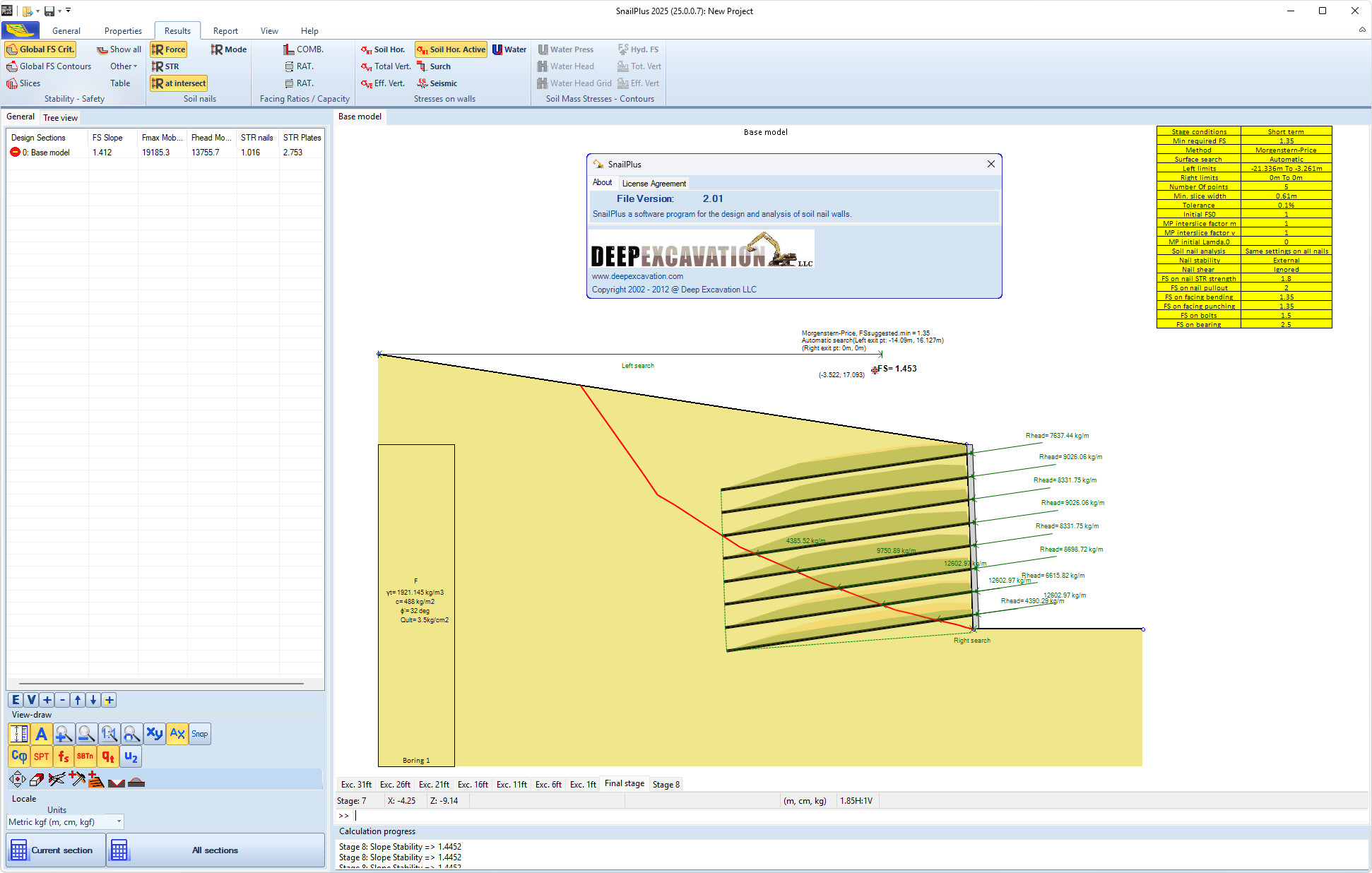Open the quick access save dropdown arrow
Image resolution: width=1372 pixels, height=873 pixels.
[59, 11]
